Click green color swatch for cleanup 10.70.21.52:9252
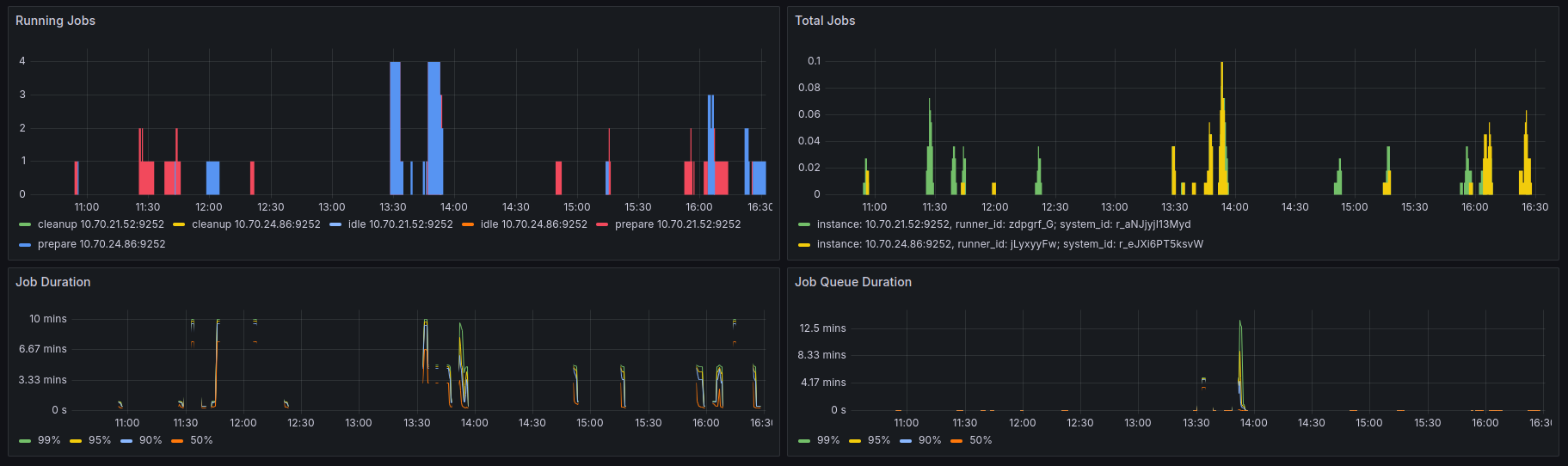Image resolution: width=1568 pixels, height=466 pixels. pyautogui.click(x=25, y=225)
